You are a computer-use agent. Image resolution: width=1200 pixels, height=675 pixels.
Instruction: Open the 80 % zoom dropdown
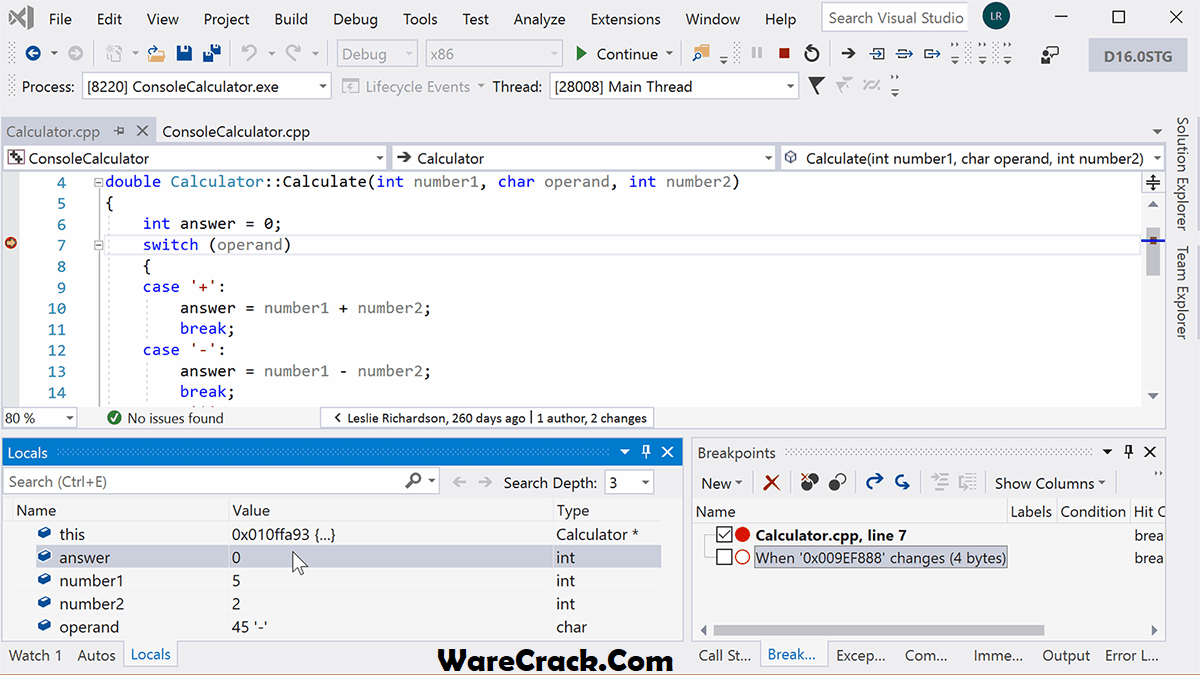click(x=69, y=418)
